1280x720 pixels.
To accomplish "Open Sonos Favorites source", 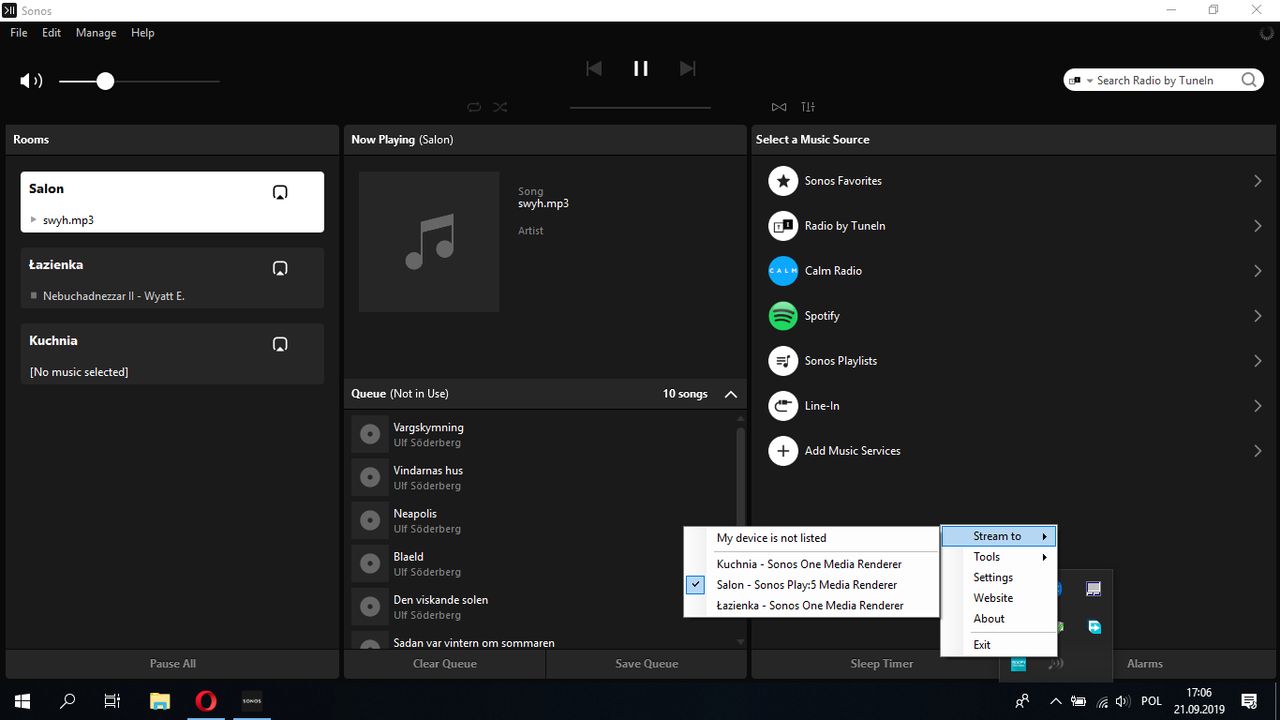I will point(1012,181).
